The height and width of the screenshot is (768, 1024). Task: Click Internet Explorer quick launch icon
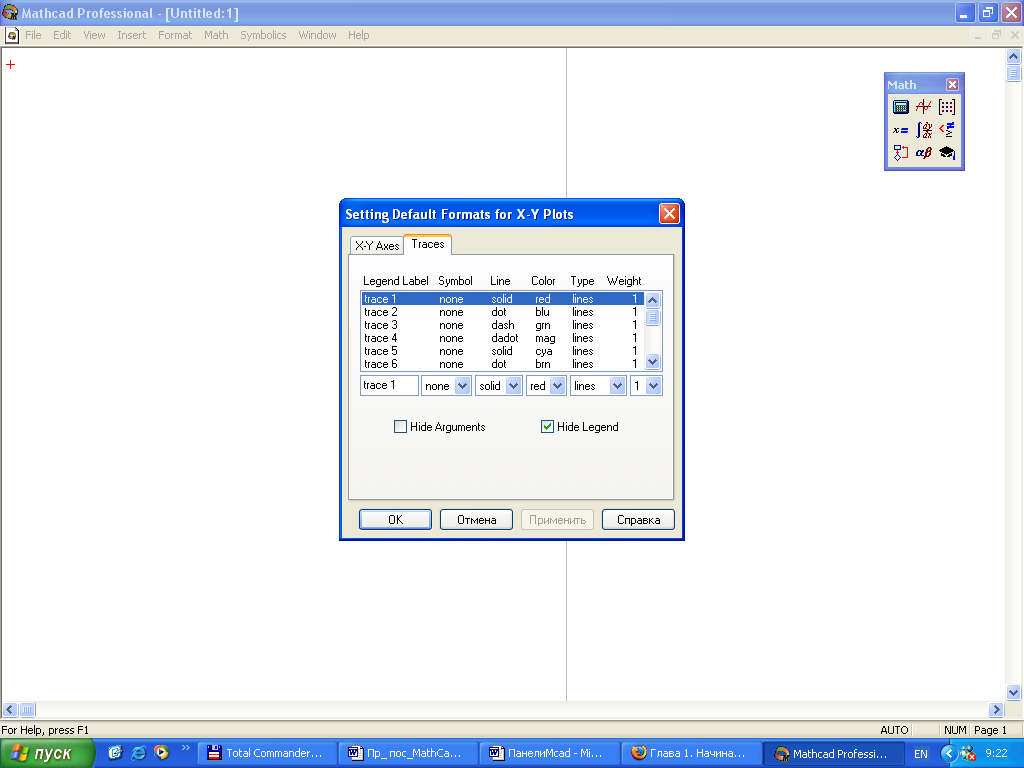(138, 752)
